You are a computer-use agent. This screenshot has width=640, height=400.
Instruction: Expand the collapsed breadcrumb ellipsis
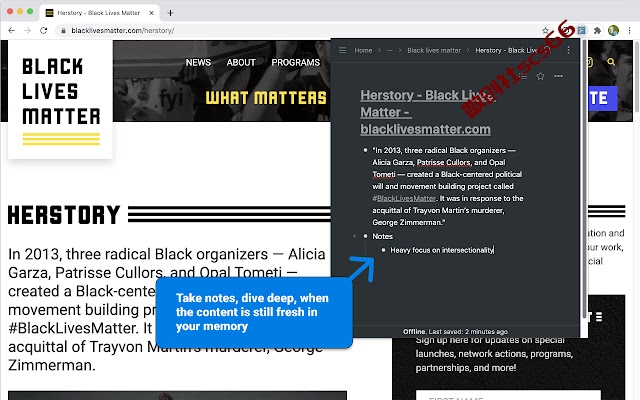pos(389,50)
